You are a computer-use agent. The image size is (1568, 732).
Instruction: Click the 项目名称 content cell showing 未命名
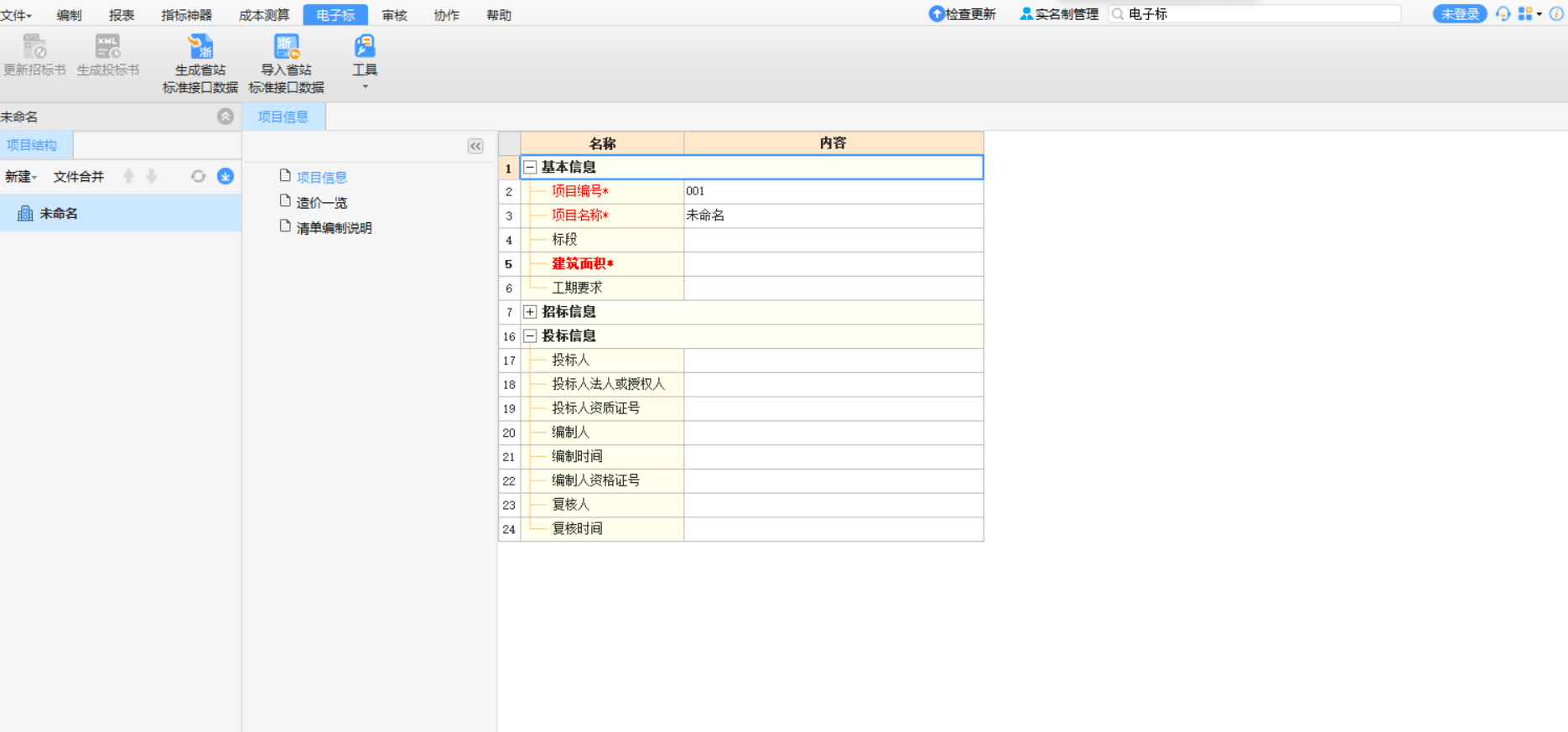pos(833,215)
